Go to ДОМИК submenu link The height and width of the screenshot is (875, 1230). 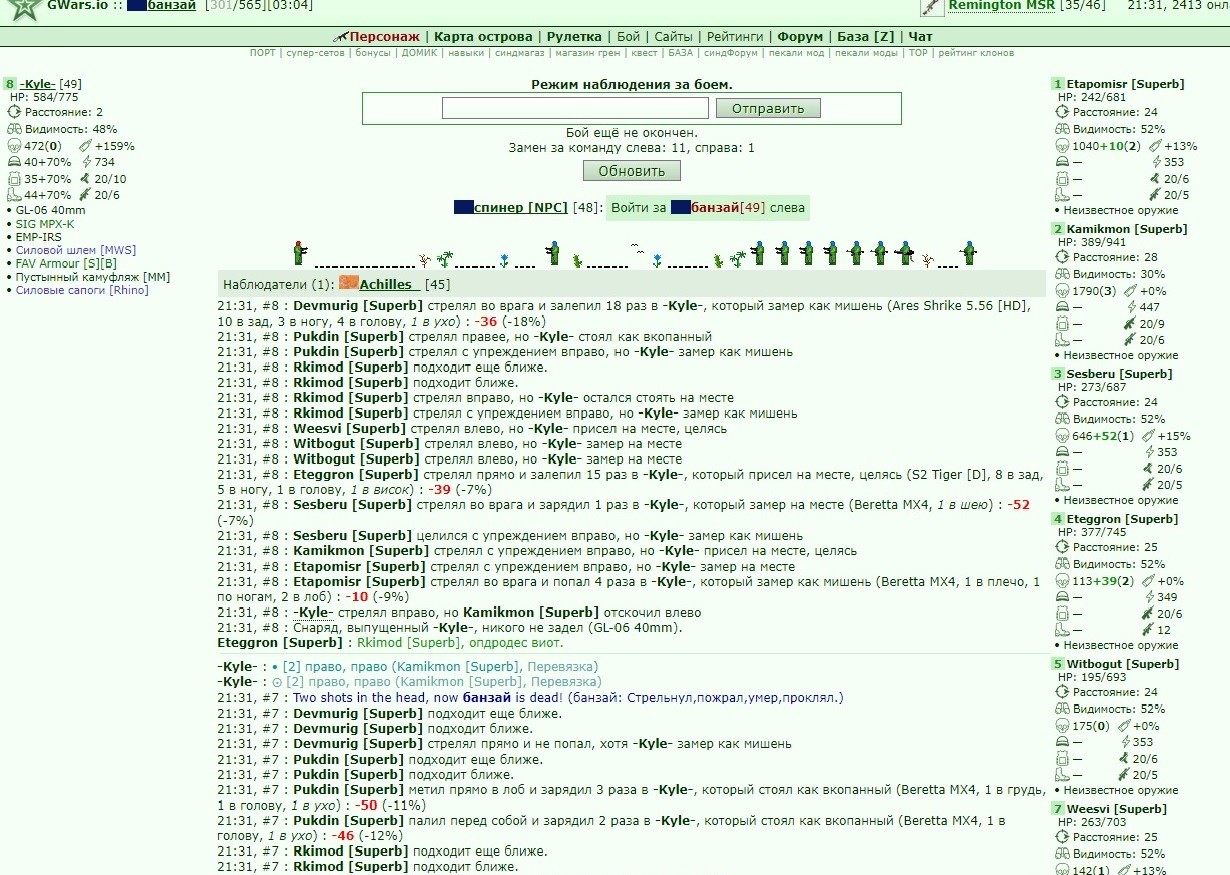pos(419,53)
